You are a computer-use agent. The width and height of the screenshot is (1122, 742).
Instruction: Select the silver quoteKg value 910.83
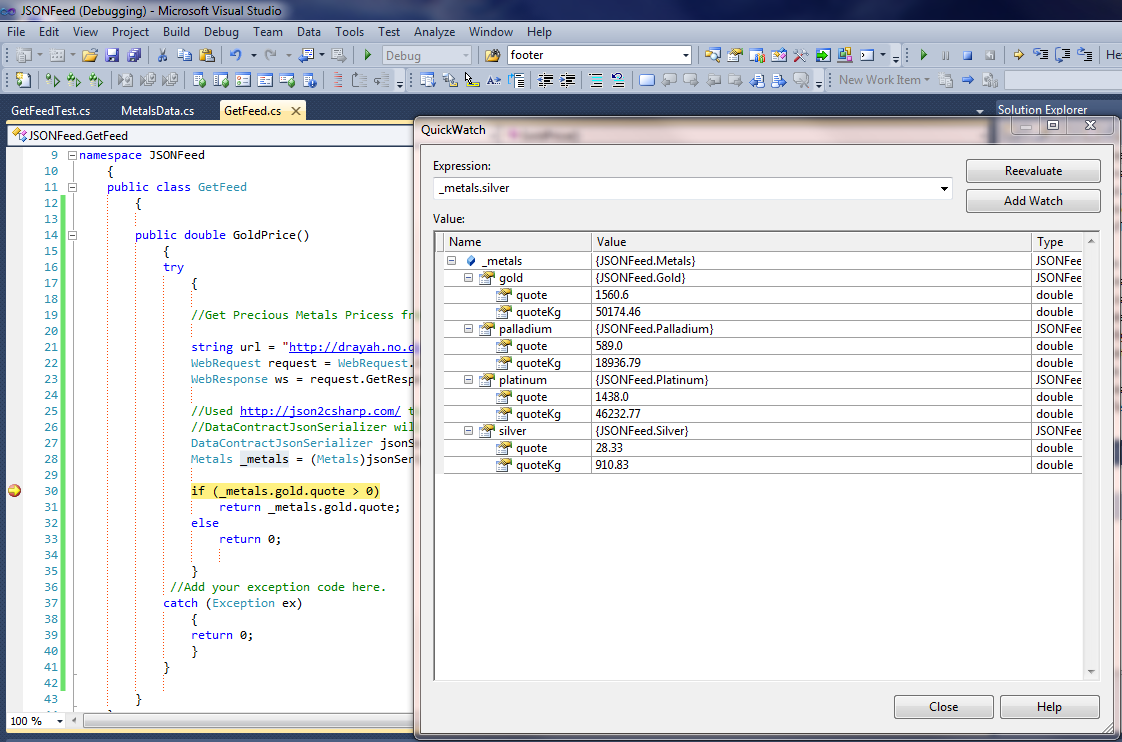[612, 465]
